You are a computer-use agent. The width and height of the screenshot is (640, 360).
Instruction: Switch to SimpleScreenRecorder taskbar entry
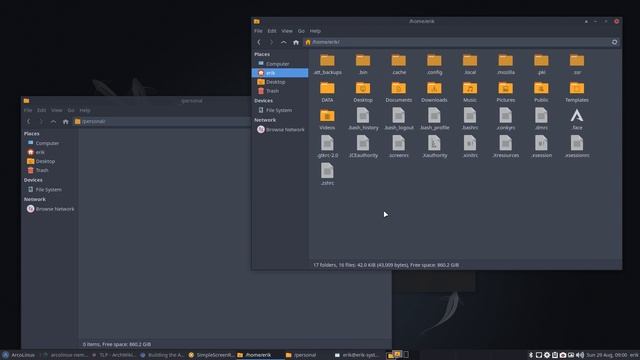pyautogui.click(x=211, y=355)
